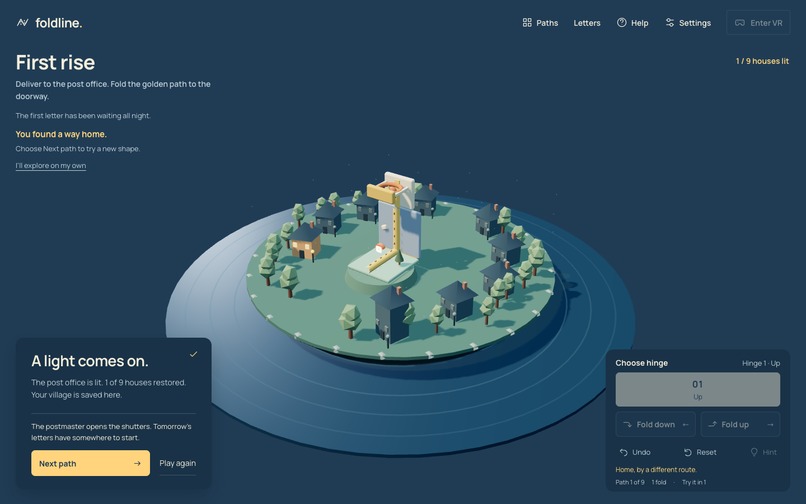Click the "Try it in 1" status text

click(x=694, y=482)
